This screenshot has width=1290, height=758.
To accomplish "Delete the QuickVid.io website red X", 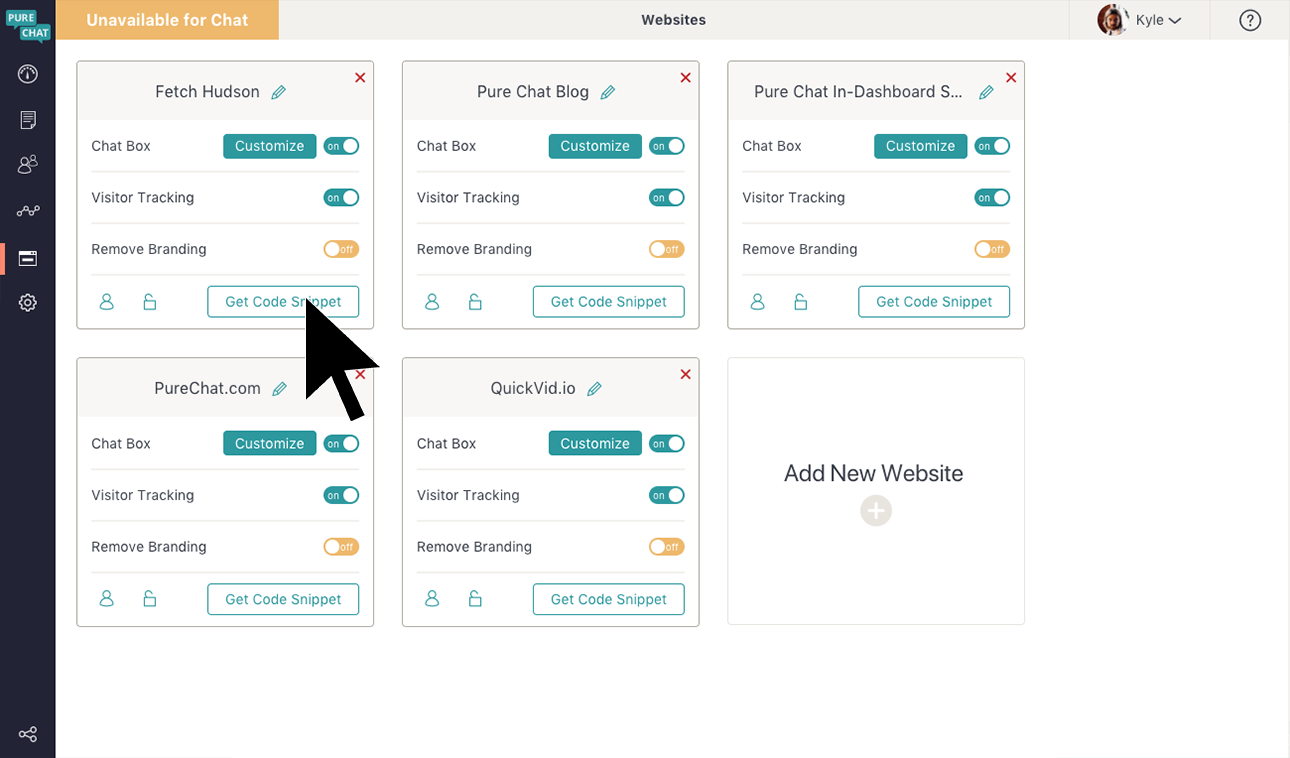I will click(686, 374).
